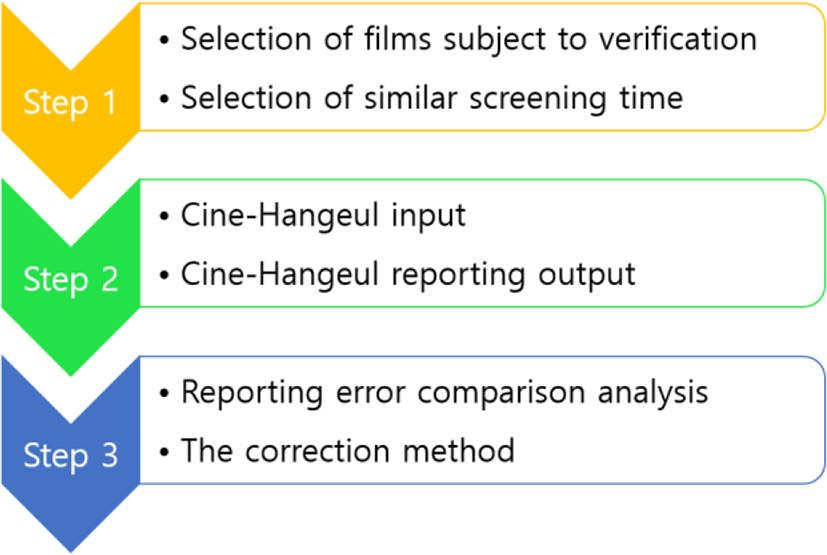Click 'Selection of films subject to verification'
The image size is (827, 555).
click(x=469, y=39)
